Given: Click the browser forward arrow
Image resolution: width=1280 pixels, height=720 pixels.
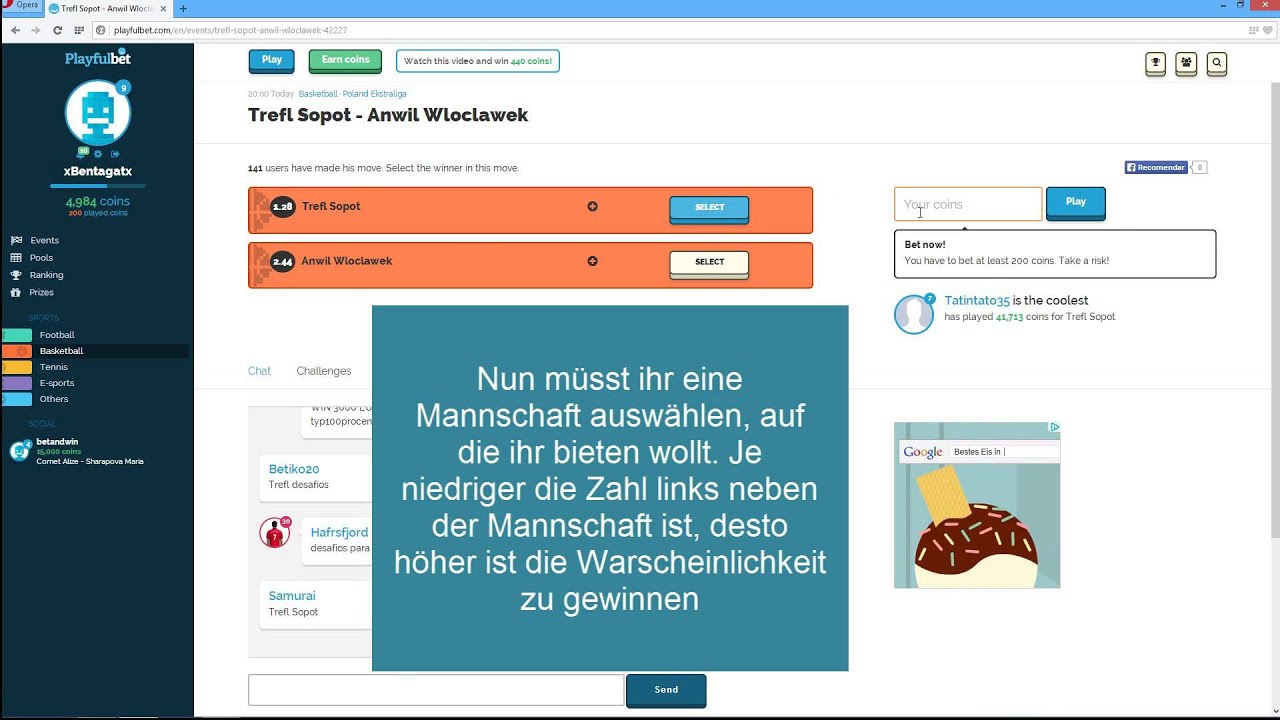Looking at the screenshot, I should click(35, 30).
